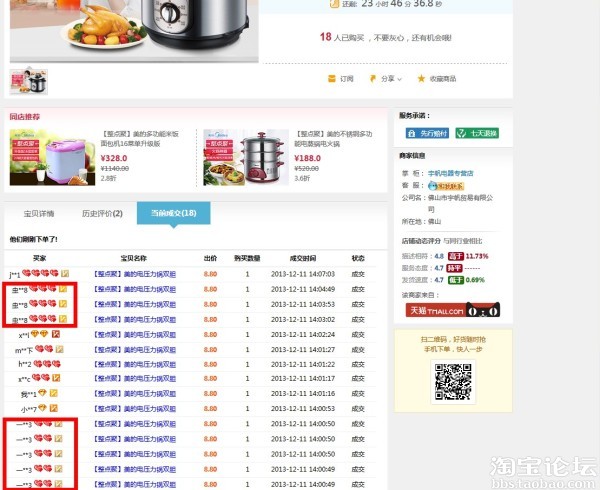The height and width of the screenshot is (490, 600).
Task: Click the 天猫 Tmall.com logo
Action: click(453, 310)
